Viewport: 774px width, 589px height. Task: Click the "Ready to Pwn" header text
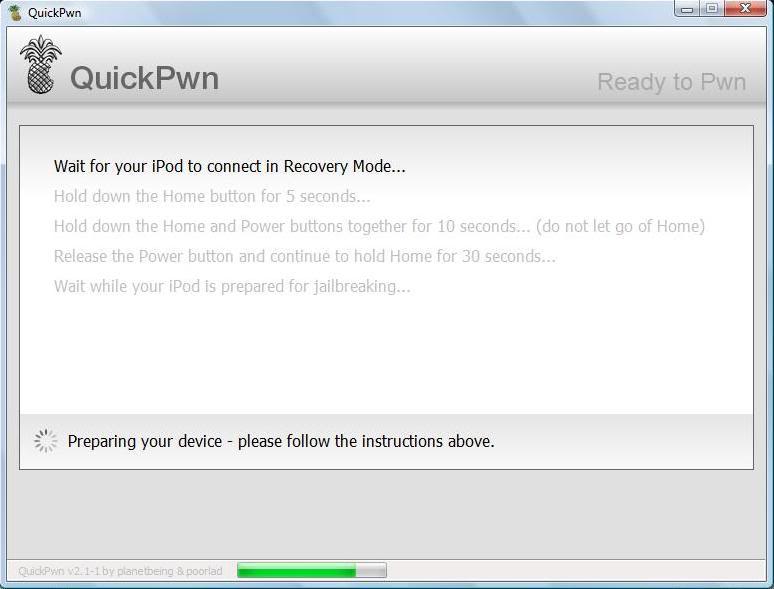[671, 82]
